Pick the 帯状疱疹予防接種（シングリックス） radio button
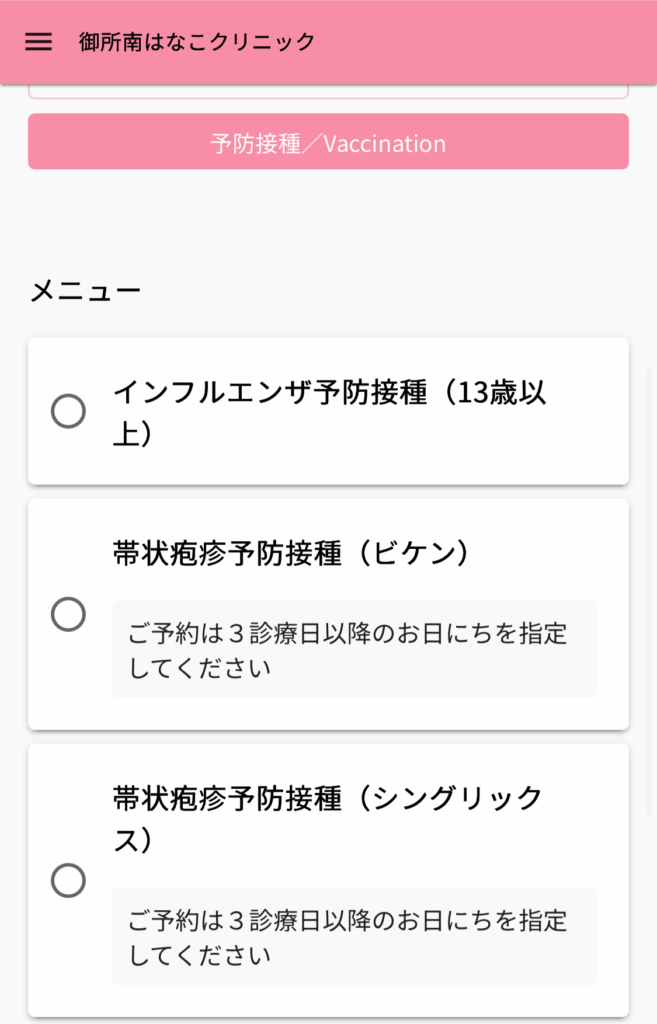Viewport: 657px width, 1024px height. pyautogui.click(x=68, y=881)
